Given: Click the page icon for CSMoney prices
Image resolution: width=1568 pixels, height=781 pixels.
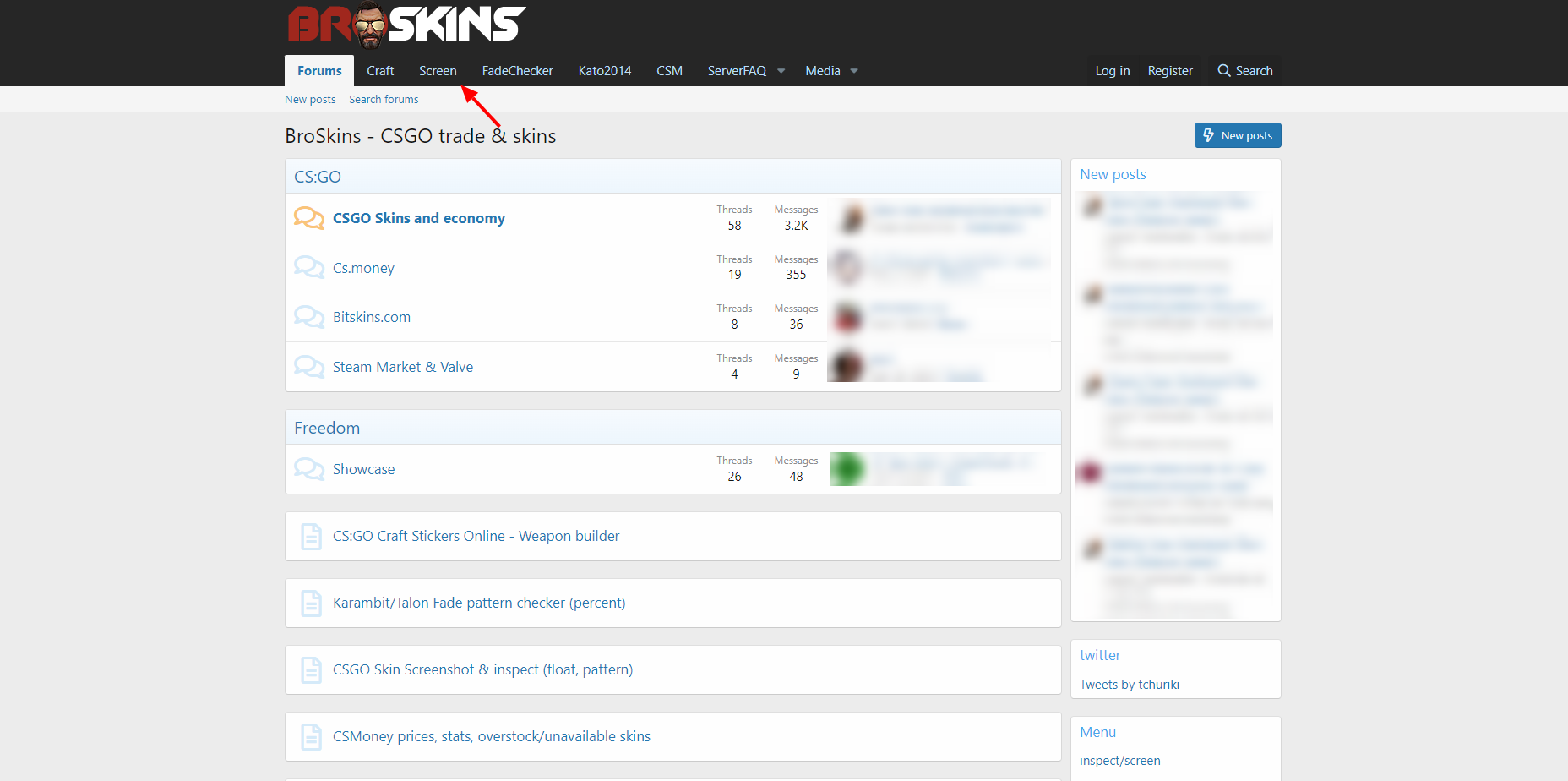Looking at the screenshot, I should click(312, 737).
